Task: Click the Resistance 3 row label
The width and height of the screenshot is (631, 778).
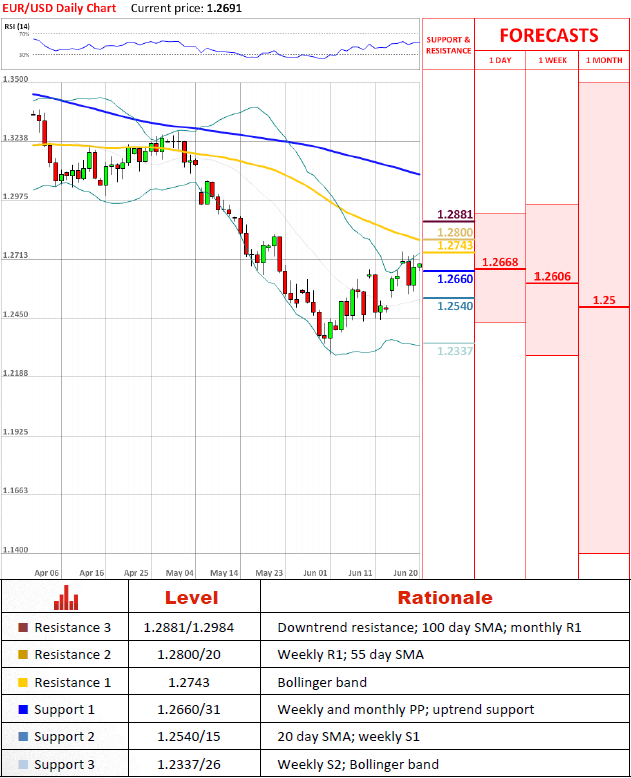Action: coord(72,628)
